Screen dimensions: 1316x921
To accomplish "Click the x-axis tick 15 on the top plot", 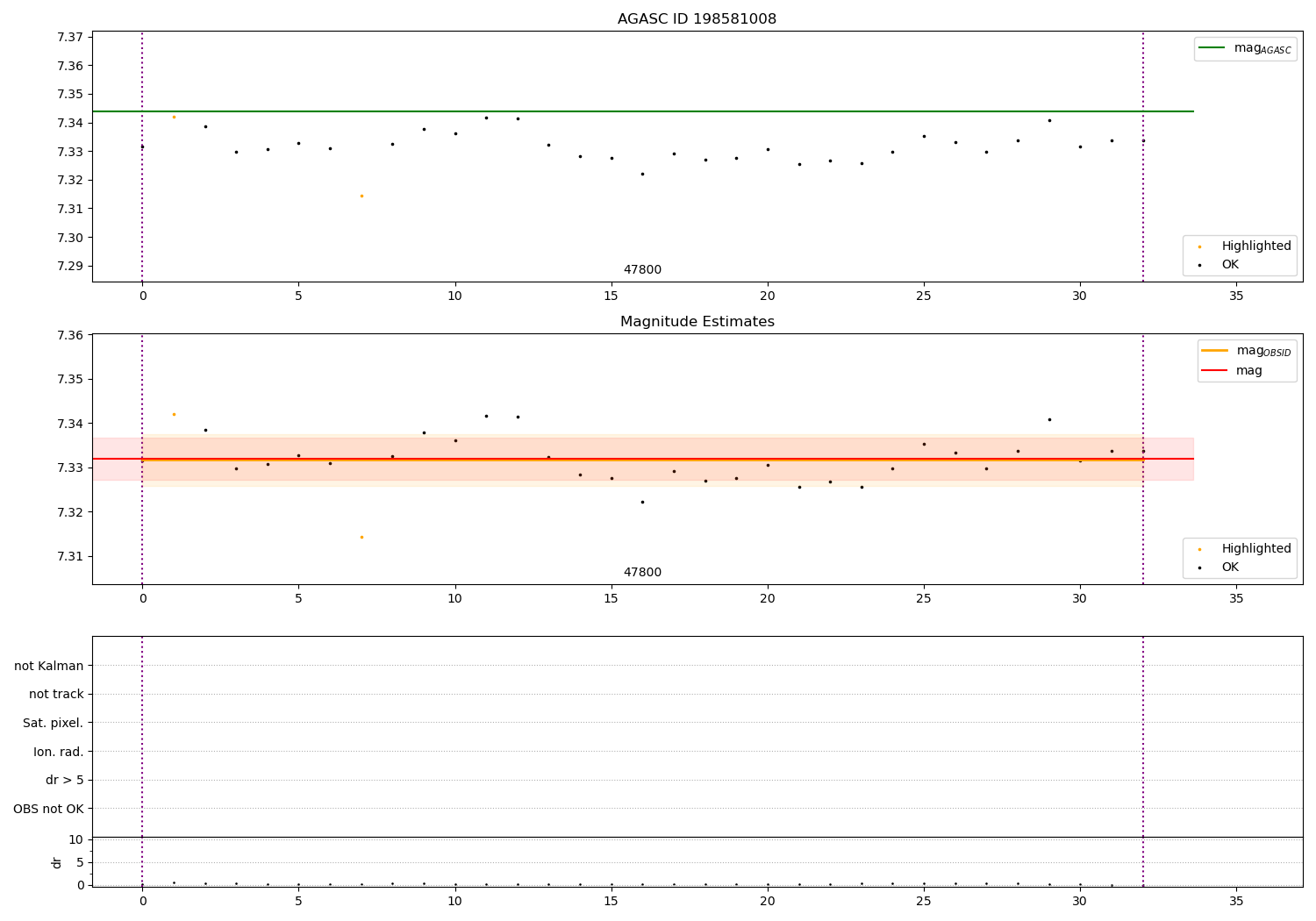I will (x=612, y=296).
